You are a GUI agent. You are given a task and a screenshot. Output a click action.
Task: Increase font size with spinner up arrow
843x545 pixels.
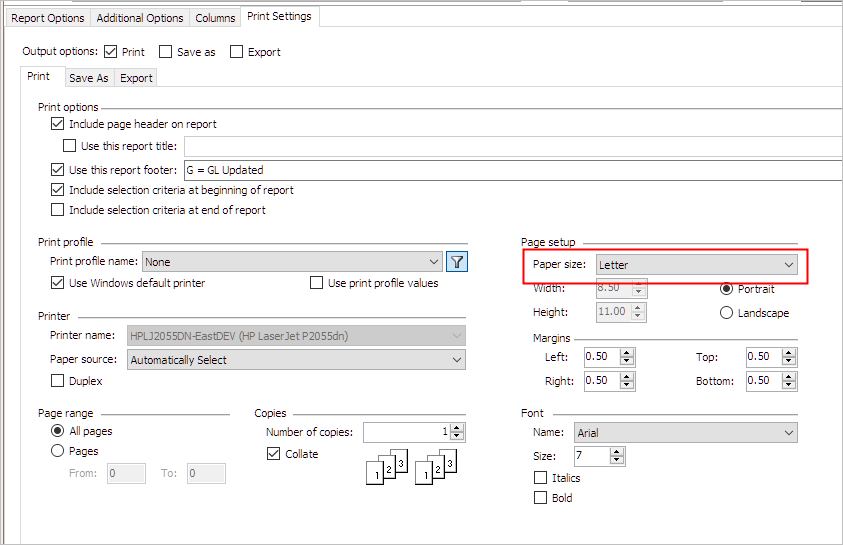point(617,452)
